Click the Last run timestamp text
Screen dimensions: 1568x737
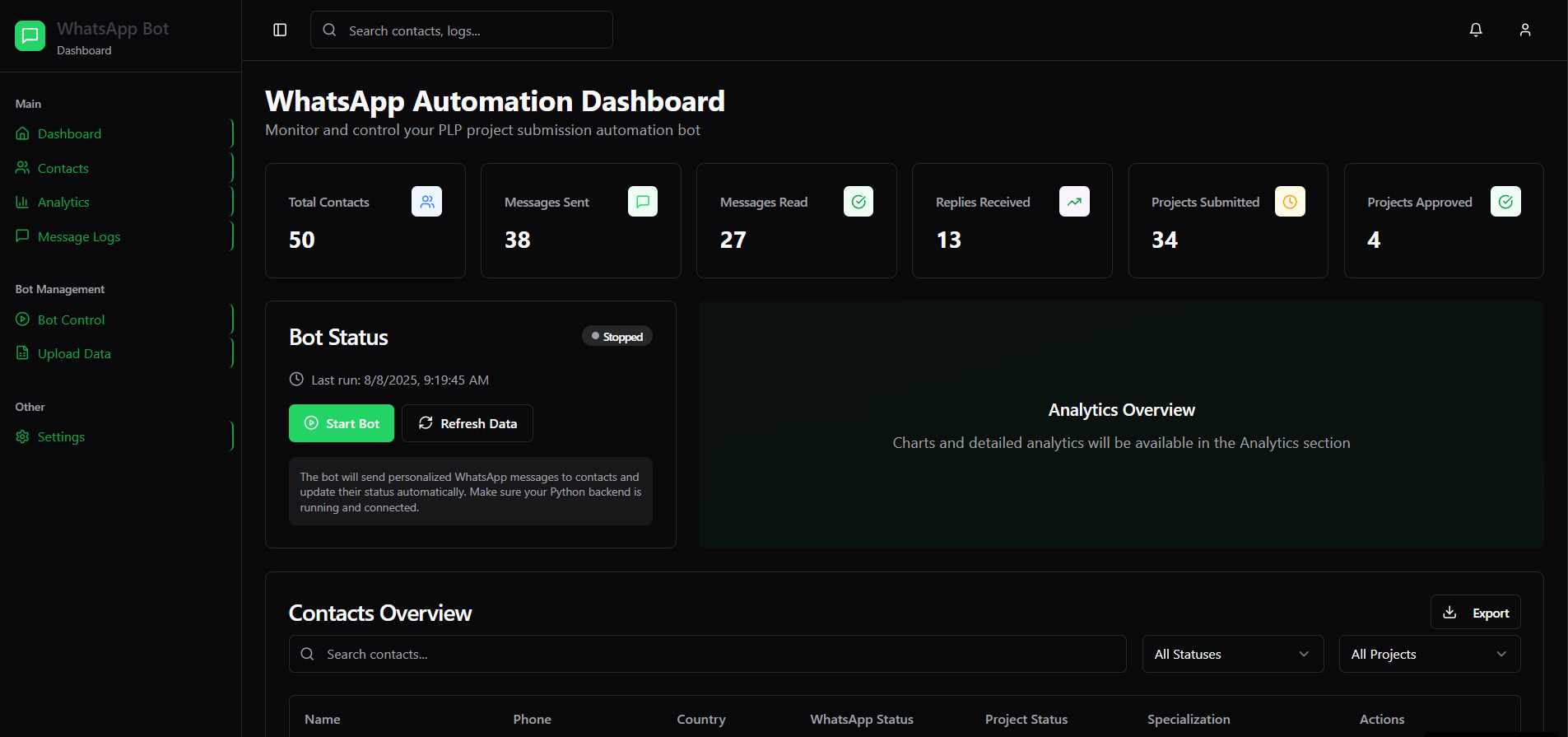coord(400,380)
